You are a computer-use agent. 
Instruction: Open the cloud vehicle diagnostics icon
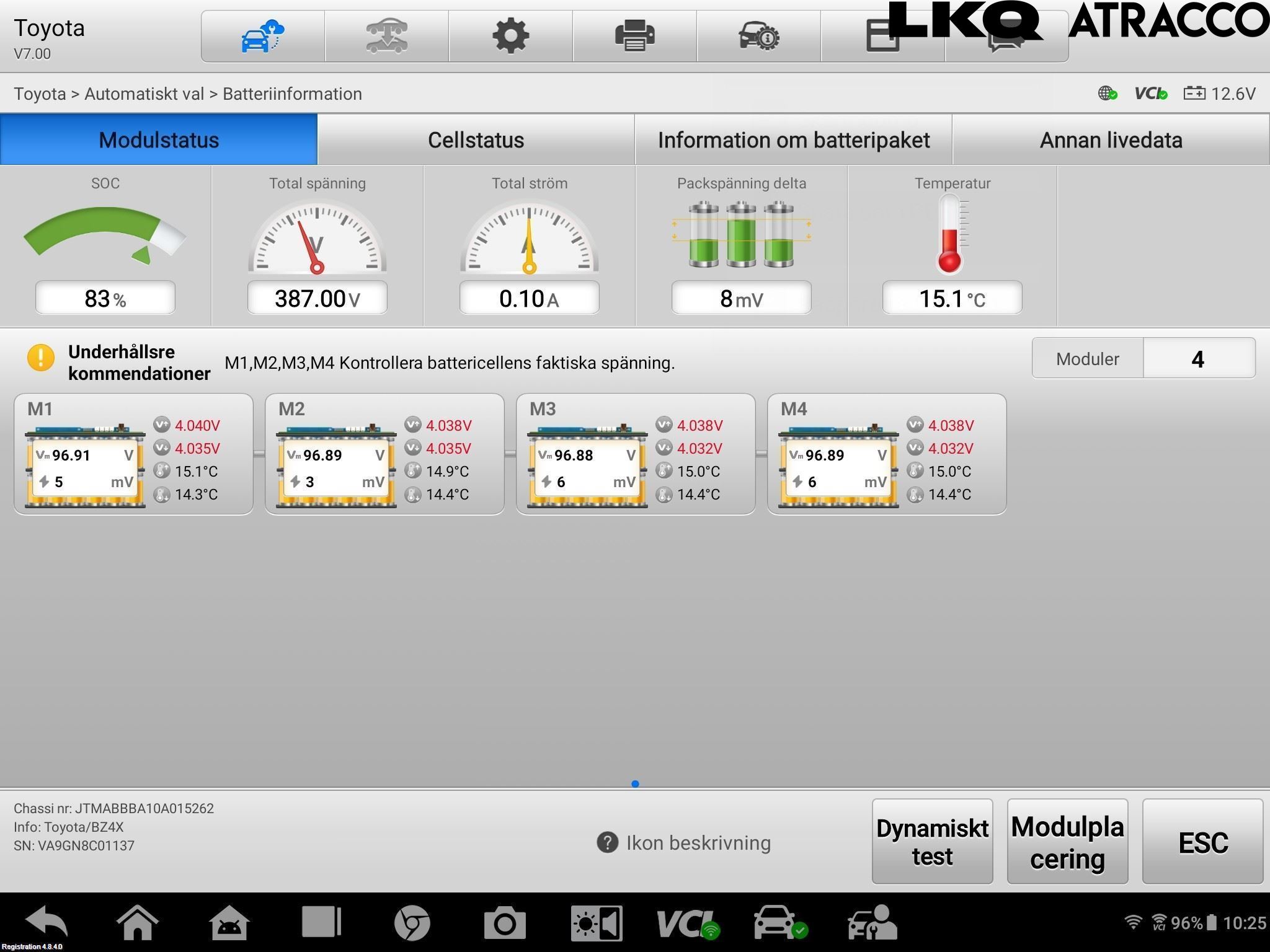(263, 36)
